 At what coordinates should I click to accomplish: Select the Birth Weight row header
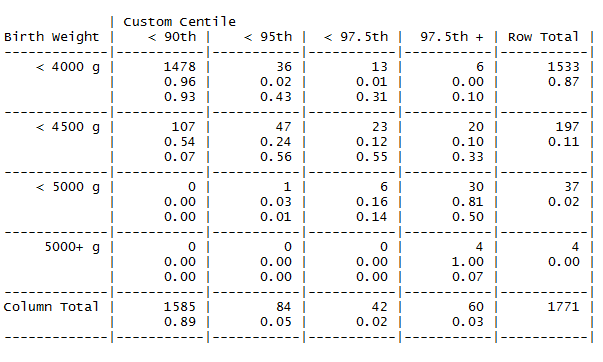click(x=52, y=37)
